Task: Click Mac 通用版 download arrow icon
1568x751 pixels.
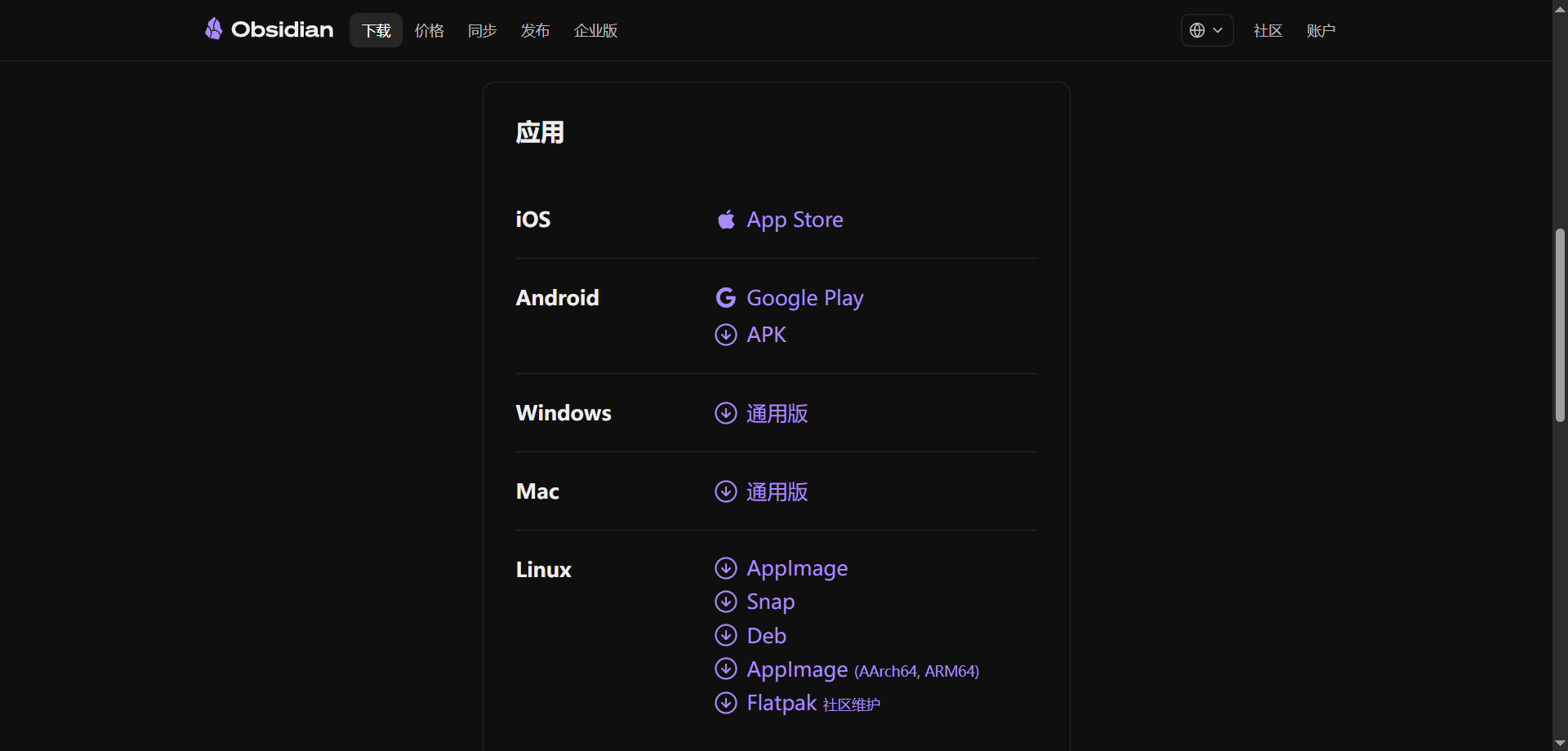Action: tap(725, 491)
